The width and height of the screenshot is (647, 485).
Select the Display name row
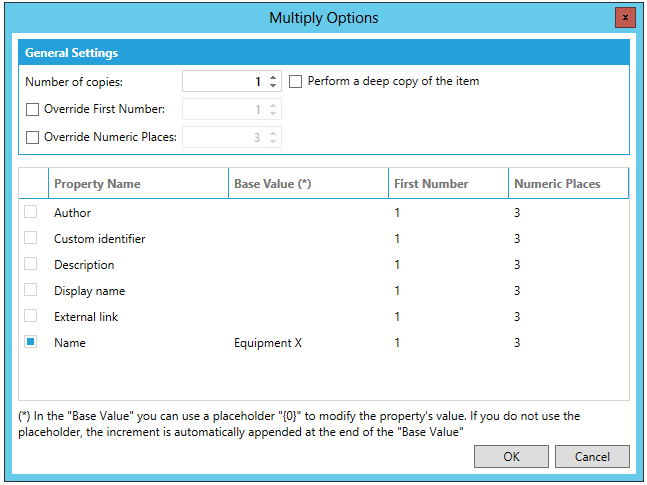pyautogui.click(x=89, y=291)
